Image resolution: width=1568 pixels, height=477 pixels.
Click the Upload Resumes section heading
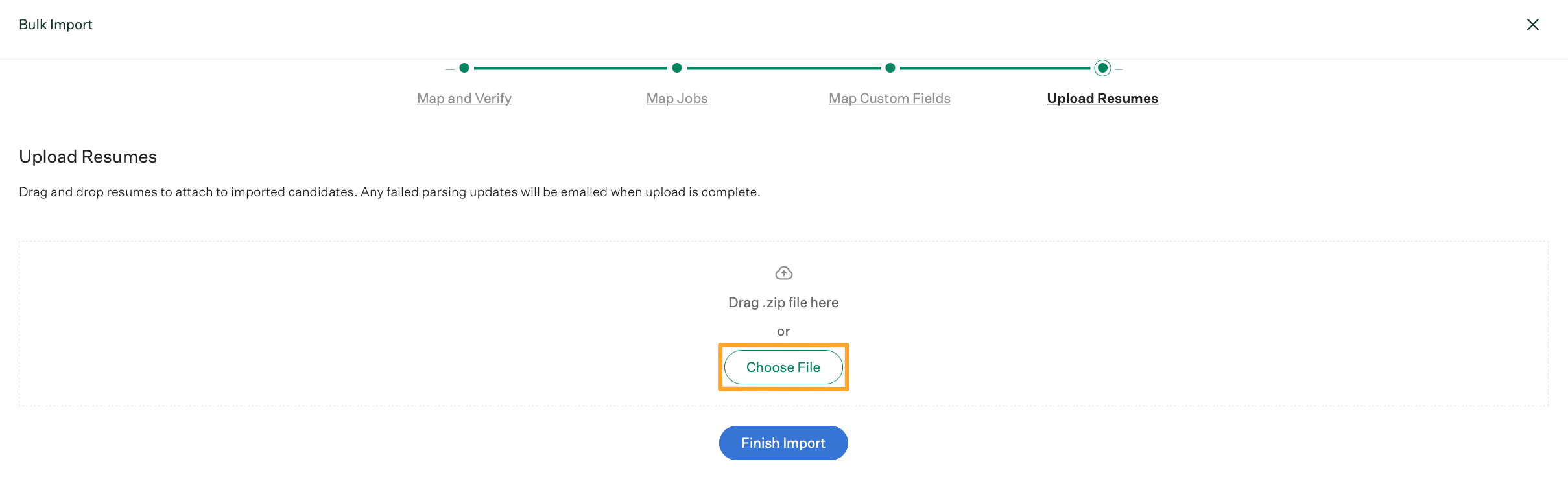click(88, 157)
